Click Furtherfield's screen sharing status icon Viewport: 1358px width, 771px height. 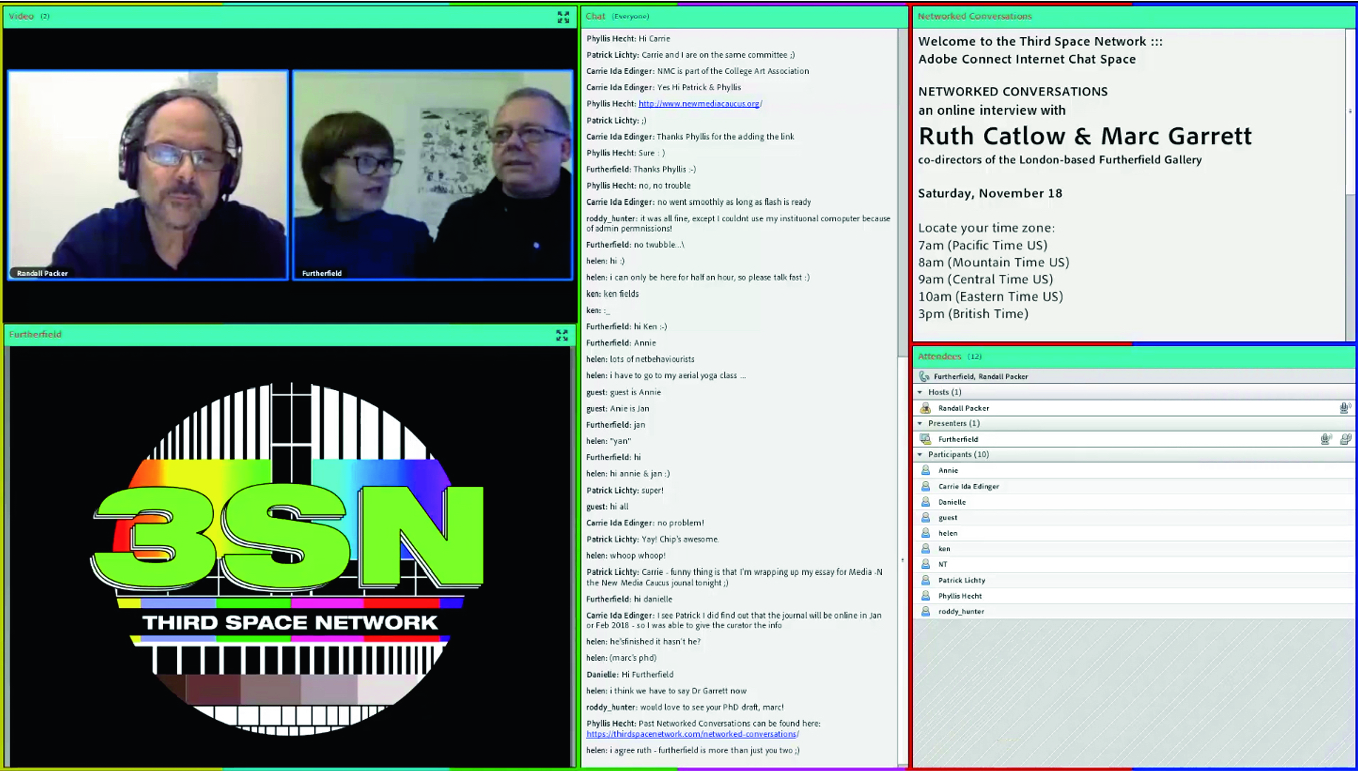pos(1345,439)
